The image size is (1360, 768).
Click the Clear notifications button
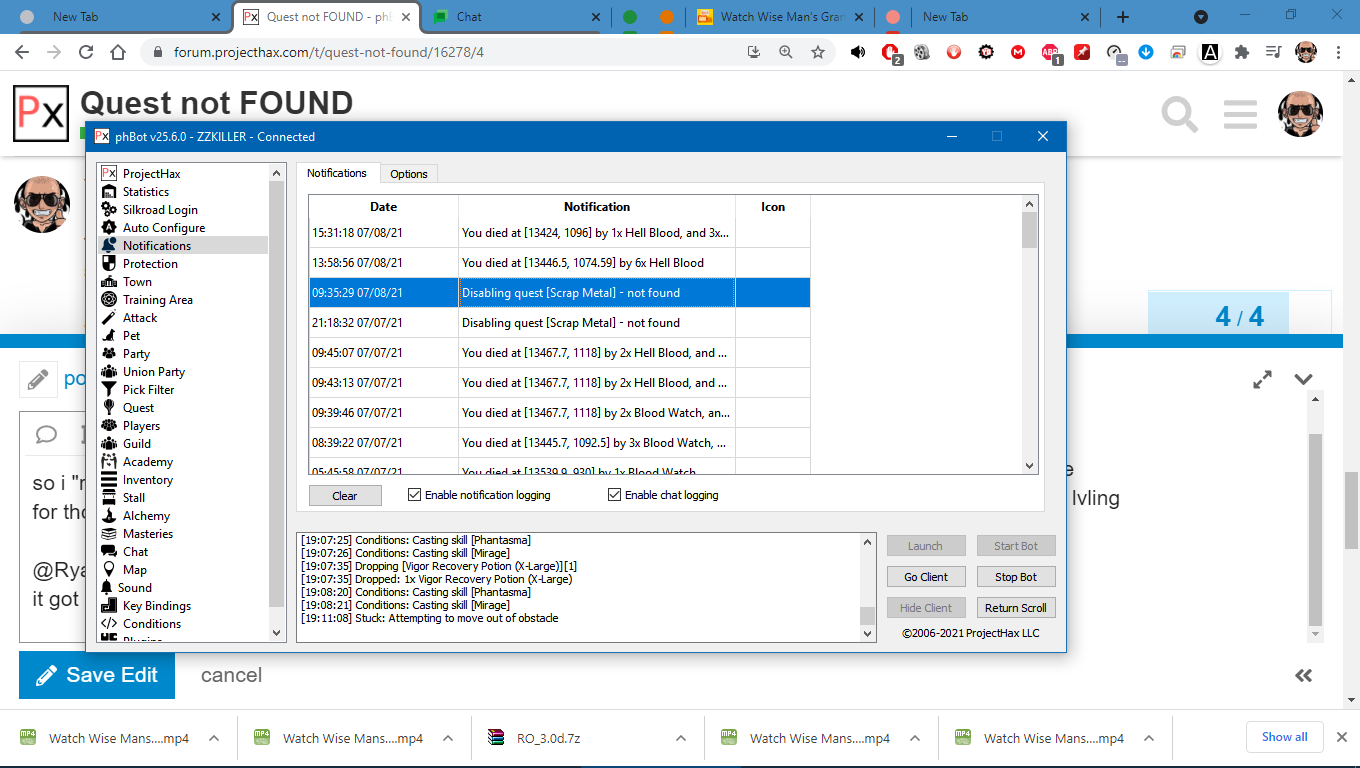point(345,496)
